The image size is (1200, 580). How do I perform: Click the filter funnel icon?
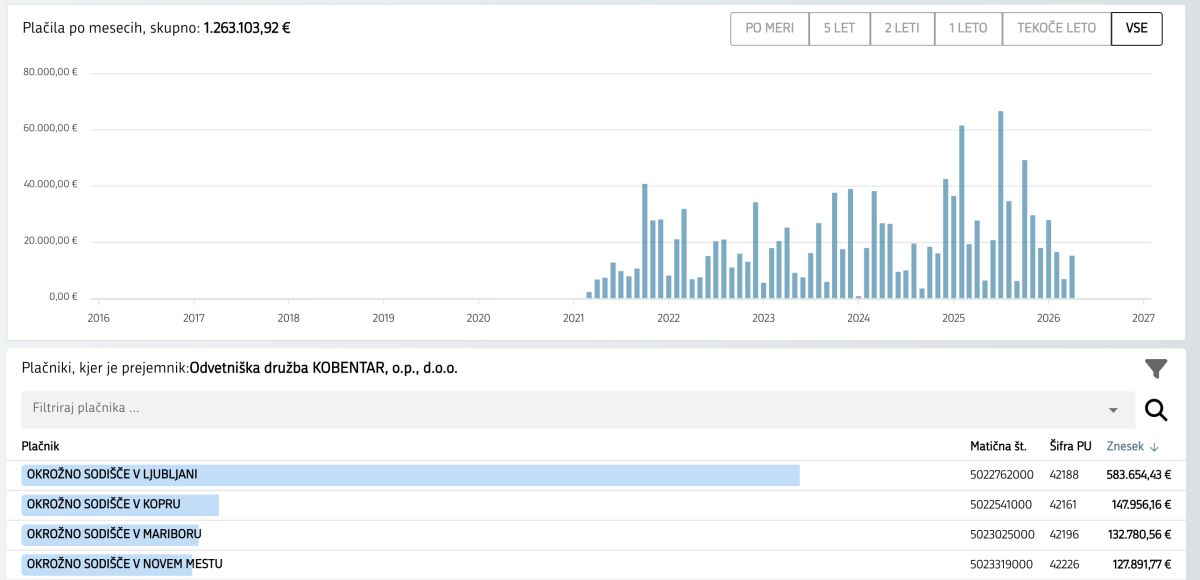(1156, 369)
